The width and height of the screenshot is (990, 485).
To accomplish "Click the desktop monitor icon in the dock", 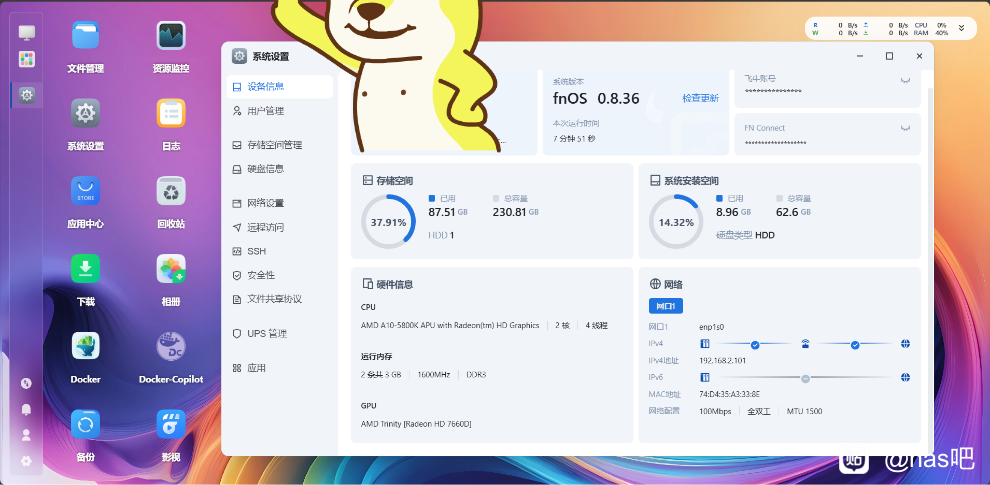I will (x=27, y=32).
